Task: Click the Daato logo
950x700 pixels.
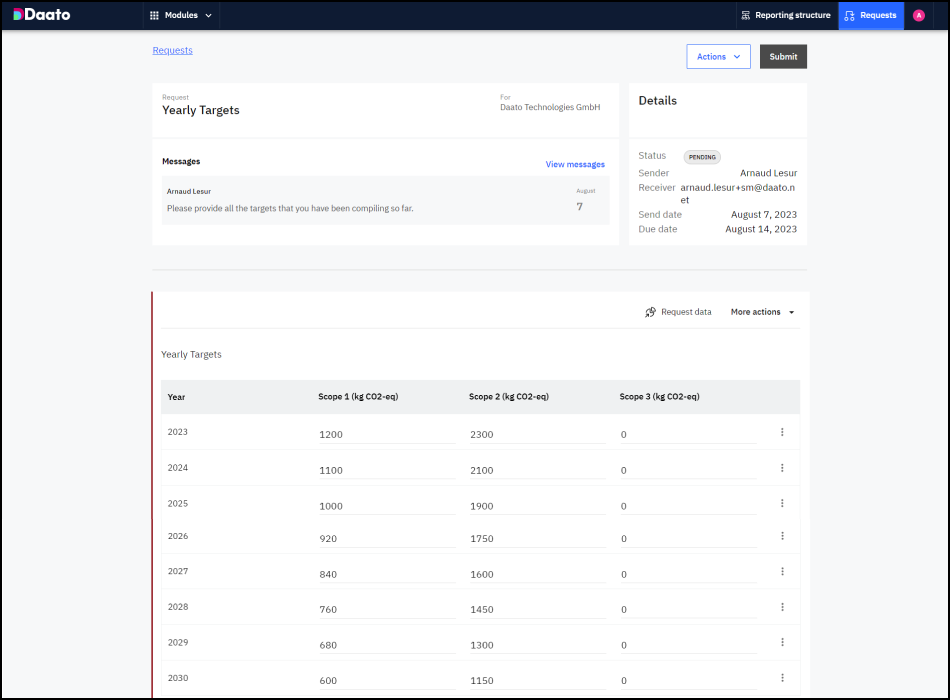Action: coord(41,15)
